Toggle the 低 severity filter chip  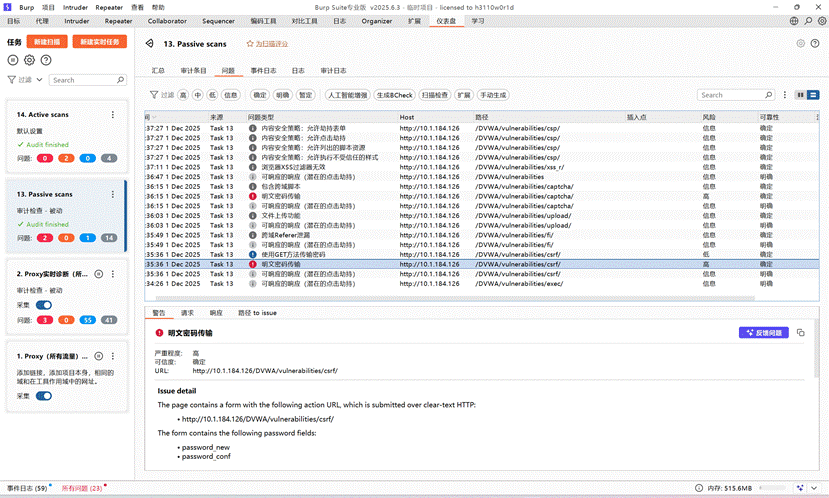[213, 95]
